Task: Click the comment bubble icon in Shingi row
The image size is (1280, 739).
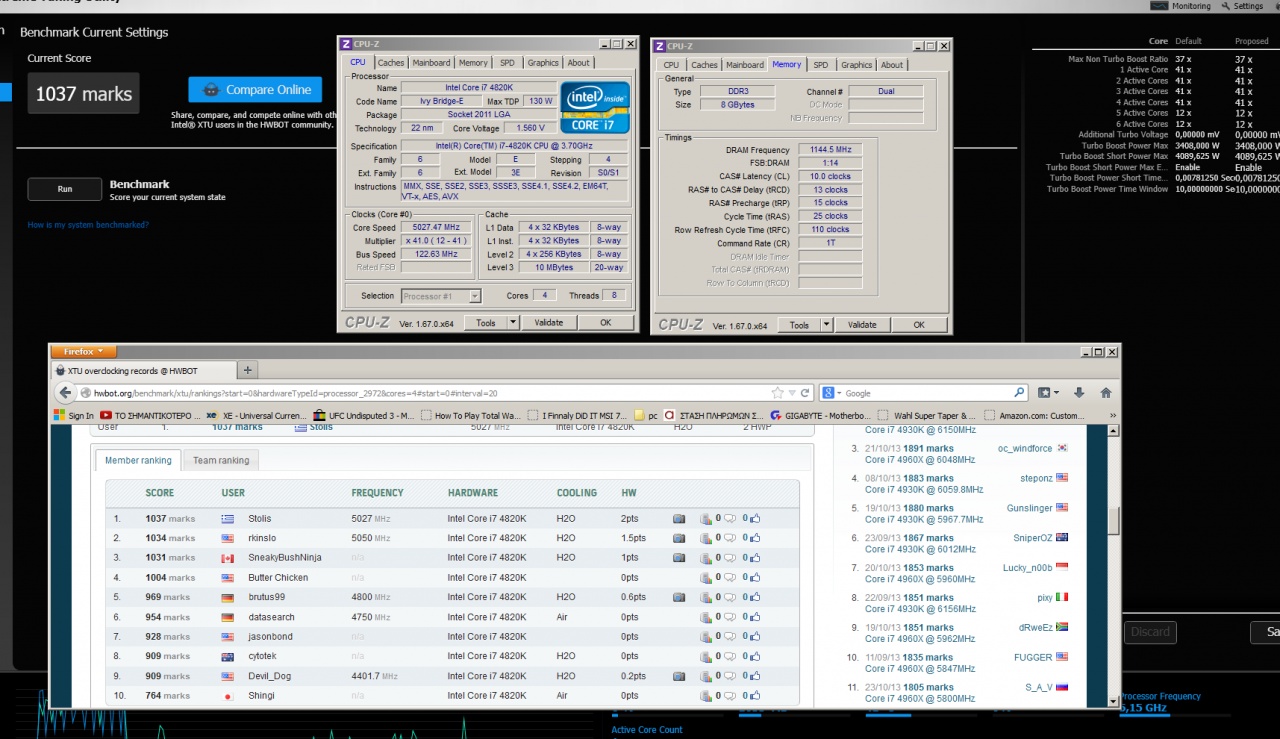Action: pyautogui.click(x=730, y=696)
